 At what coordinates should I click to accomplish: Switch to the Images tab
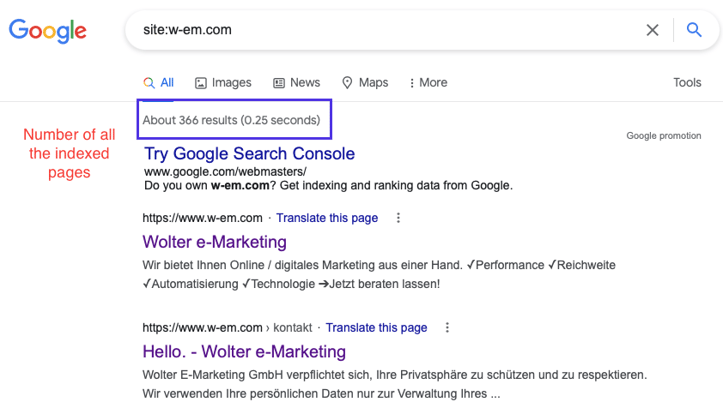[223, 83]
